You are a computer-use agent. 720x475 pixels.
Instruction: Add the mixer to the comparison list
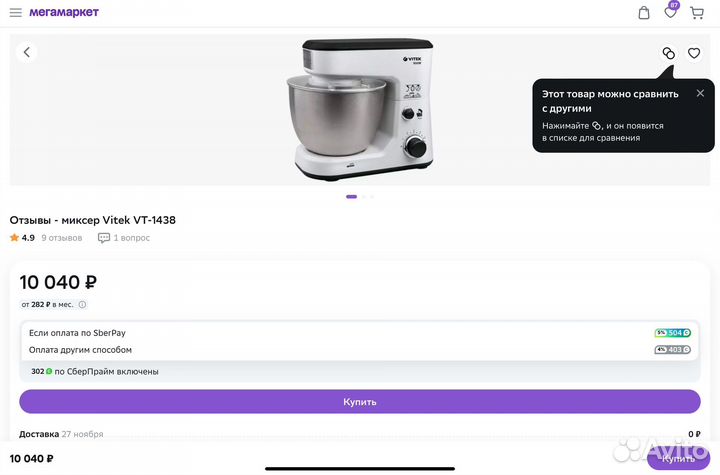point(669,53)
